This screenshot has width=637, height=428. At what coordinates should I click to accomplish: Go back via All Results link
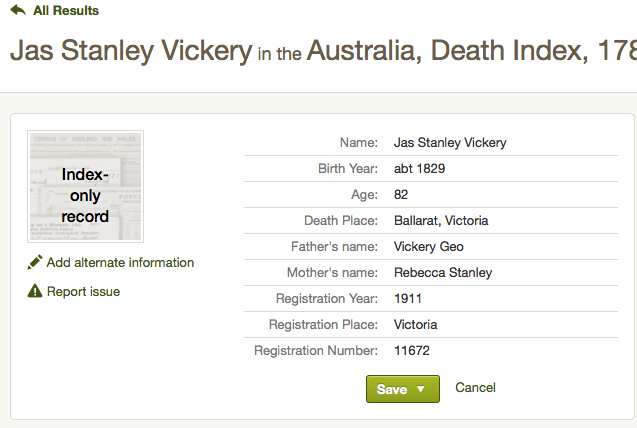pos(65,11)
